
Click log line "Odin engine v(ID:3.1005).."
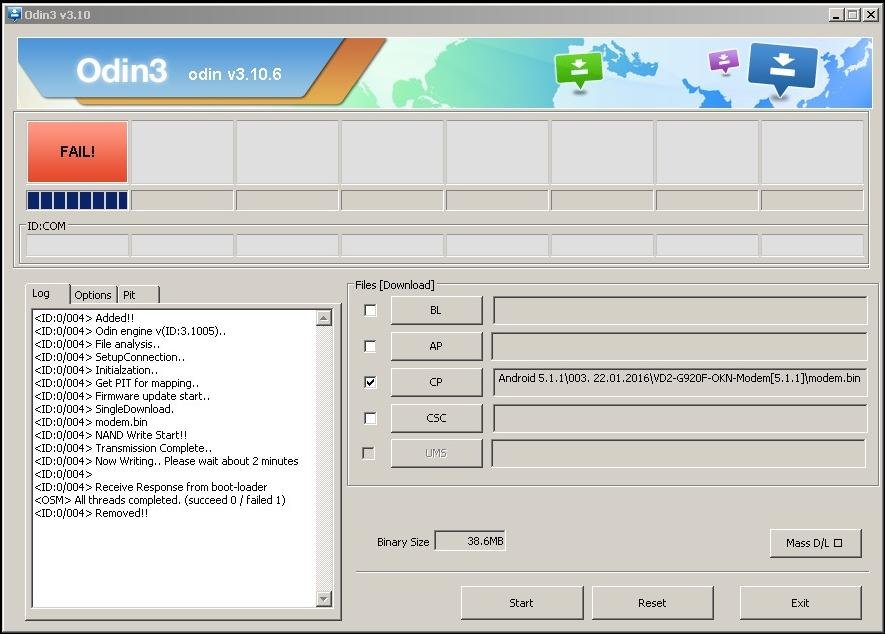(x=130, y=331)
